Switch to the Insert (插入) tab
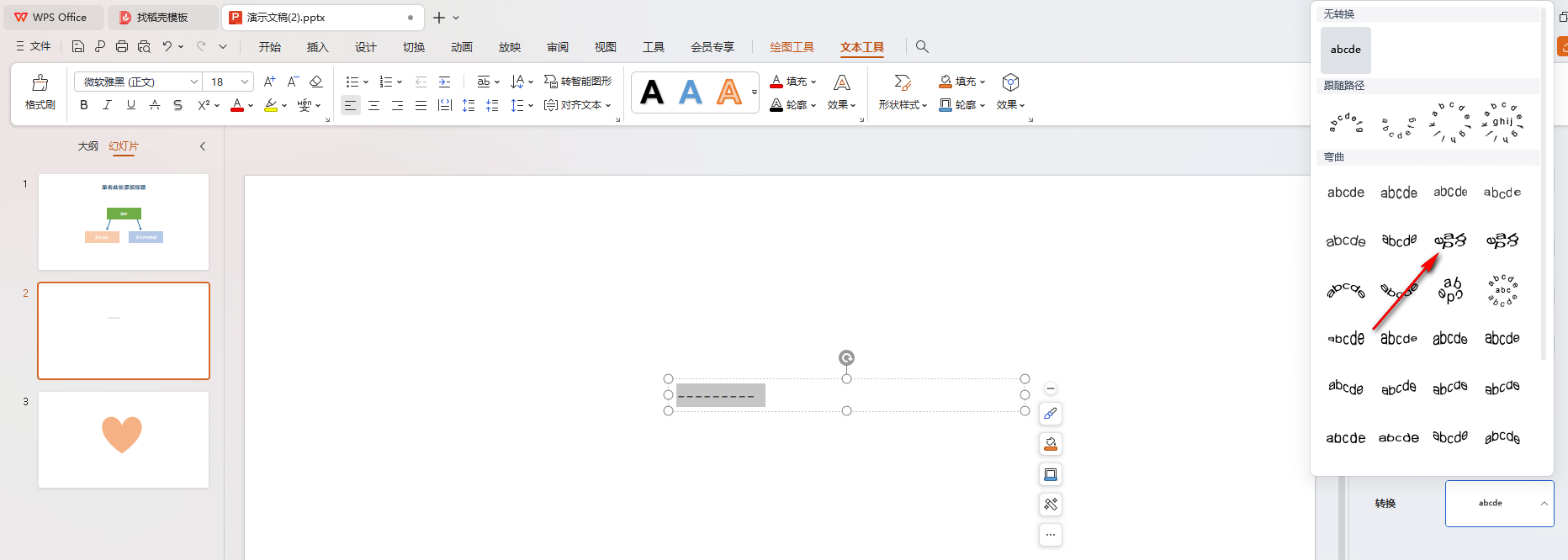1568x560 pixels. point(317,47)
